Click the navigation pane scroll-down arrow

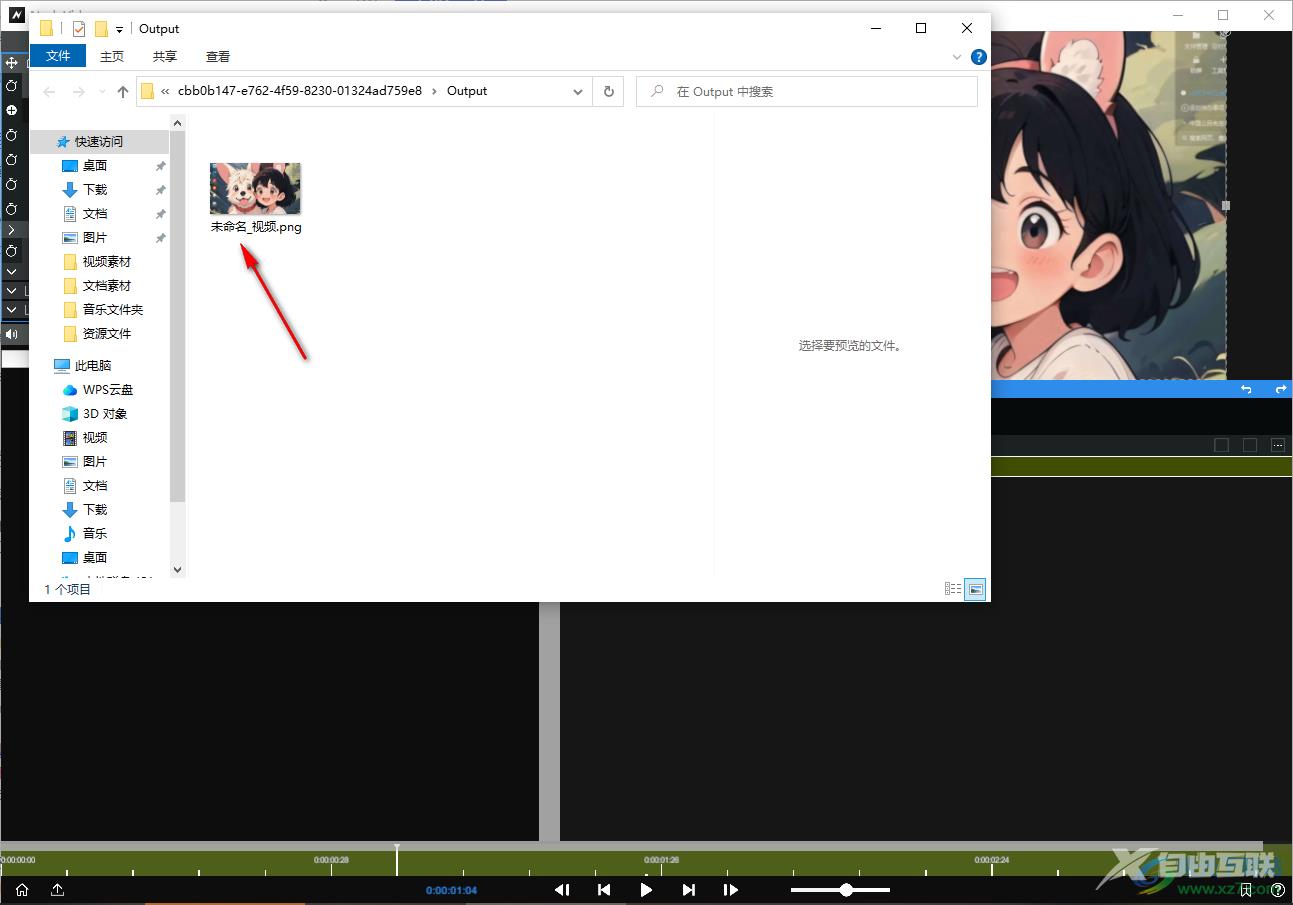(x=178, y=570)
